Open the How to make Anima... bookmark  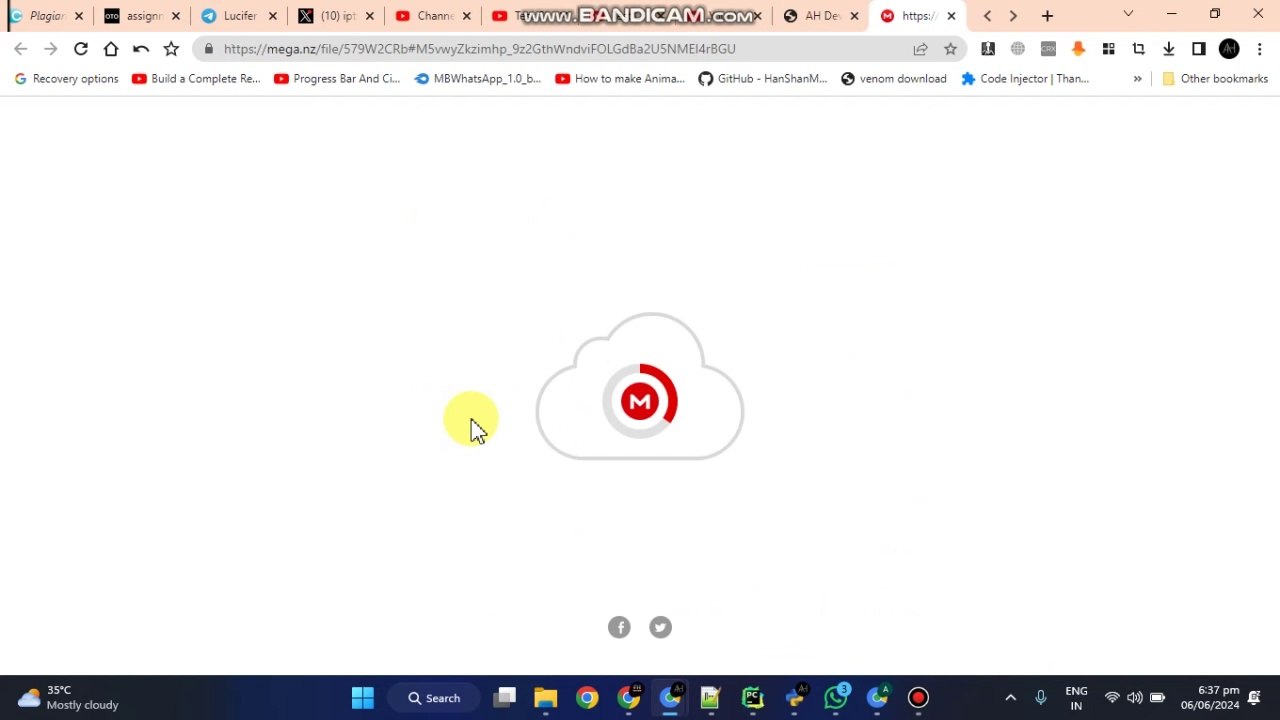(620, 79)
